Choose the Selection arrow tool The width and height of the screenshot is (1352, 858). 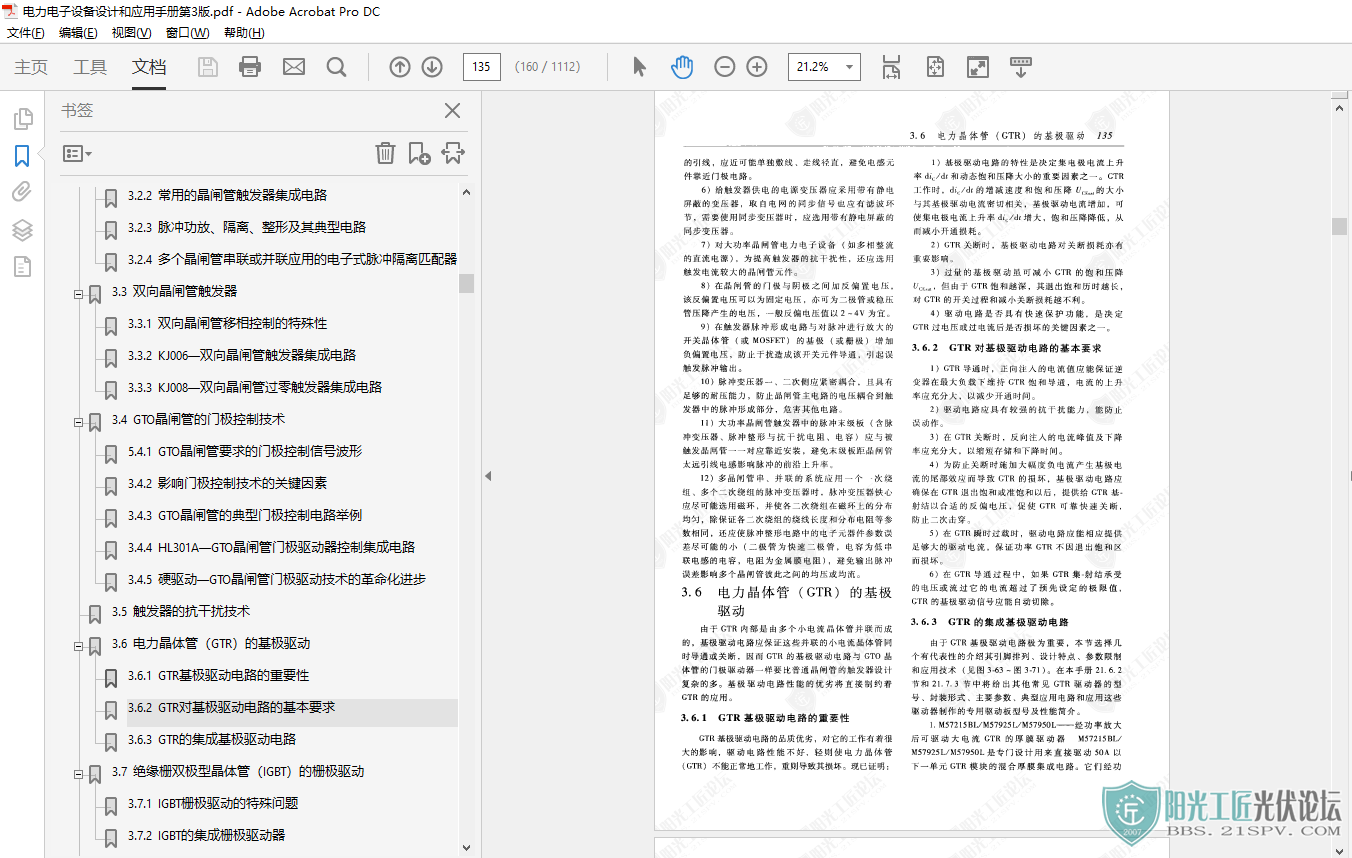tap(640, 67)
